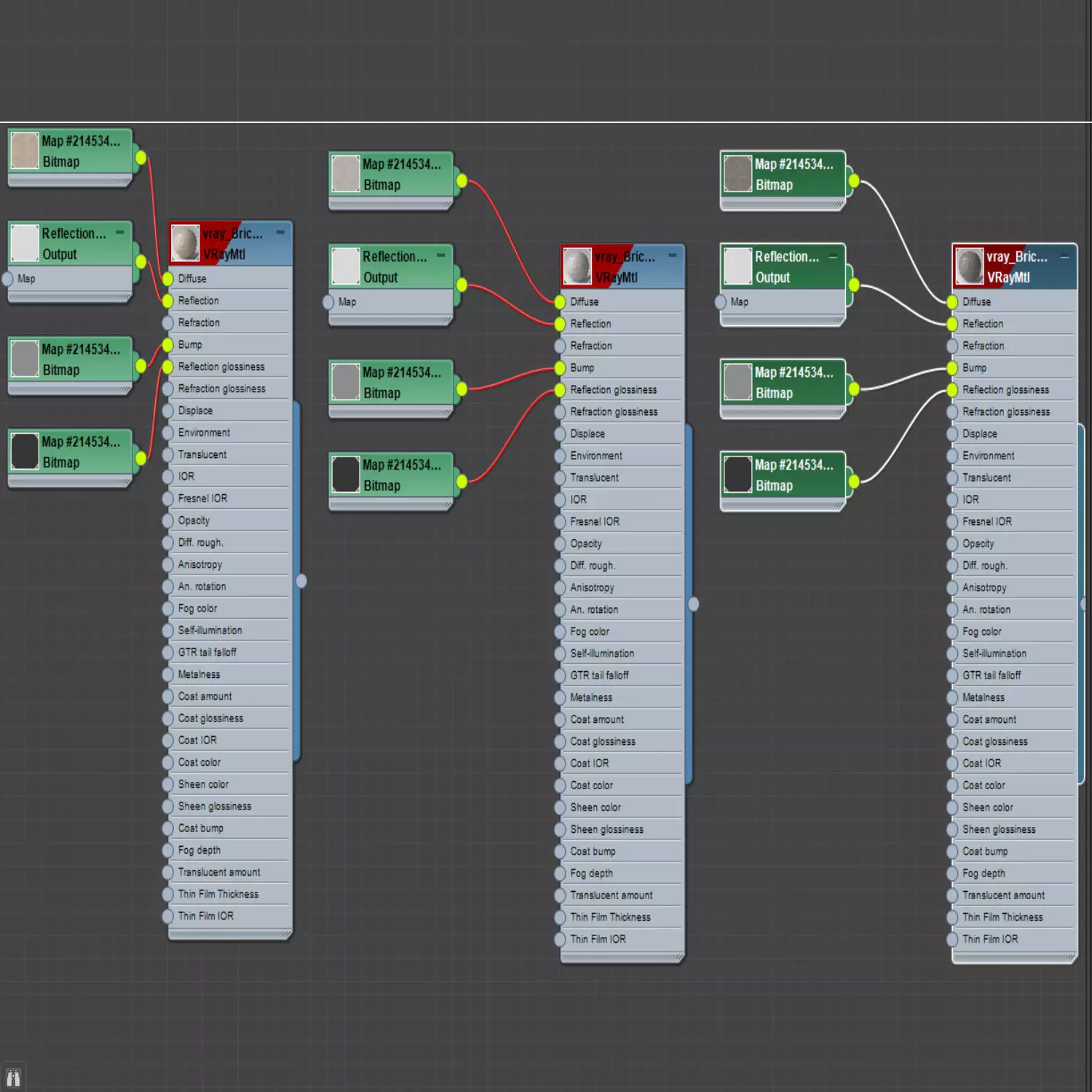
Task: Click the Reflection glossiness socket on the middle VRayMtl
Action: [x=559, y=389]
